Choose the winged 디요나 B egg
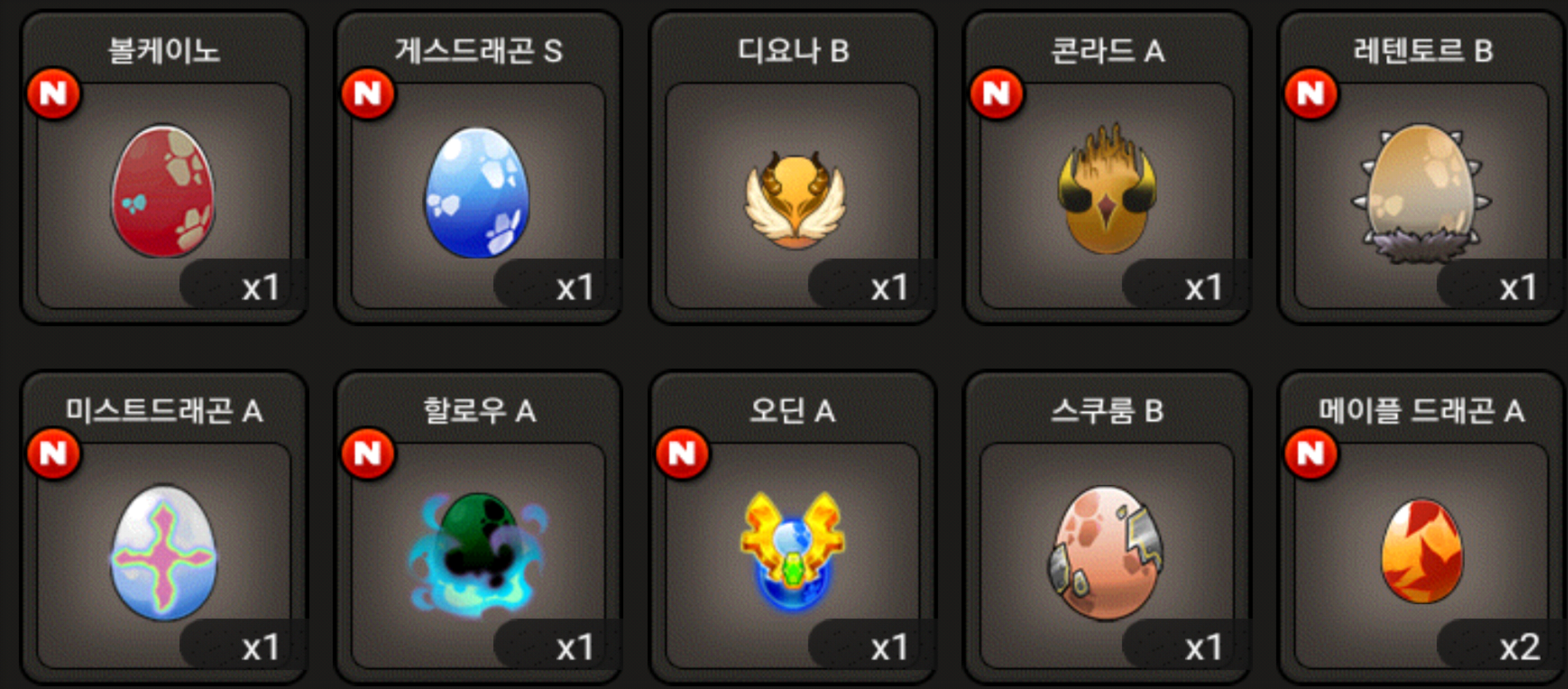The image size is (1568, 689). click(795, 200)
